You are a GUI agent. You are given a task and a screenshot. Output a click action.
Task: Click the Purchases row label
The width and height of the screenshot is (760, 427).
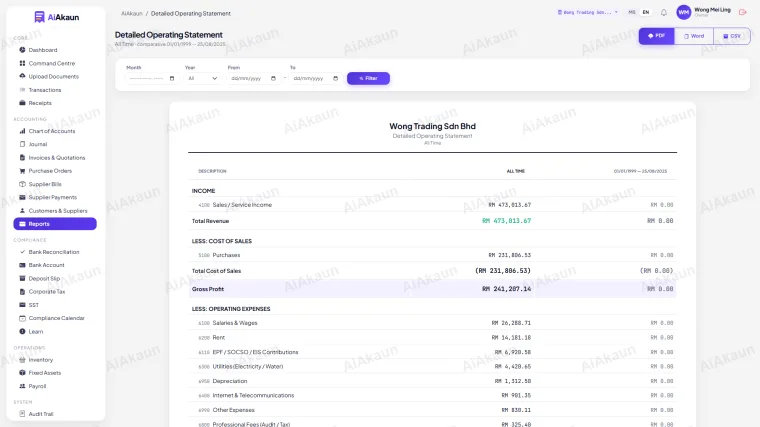(x=226, y=255)
